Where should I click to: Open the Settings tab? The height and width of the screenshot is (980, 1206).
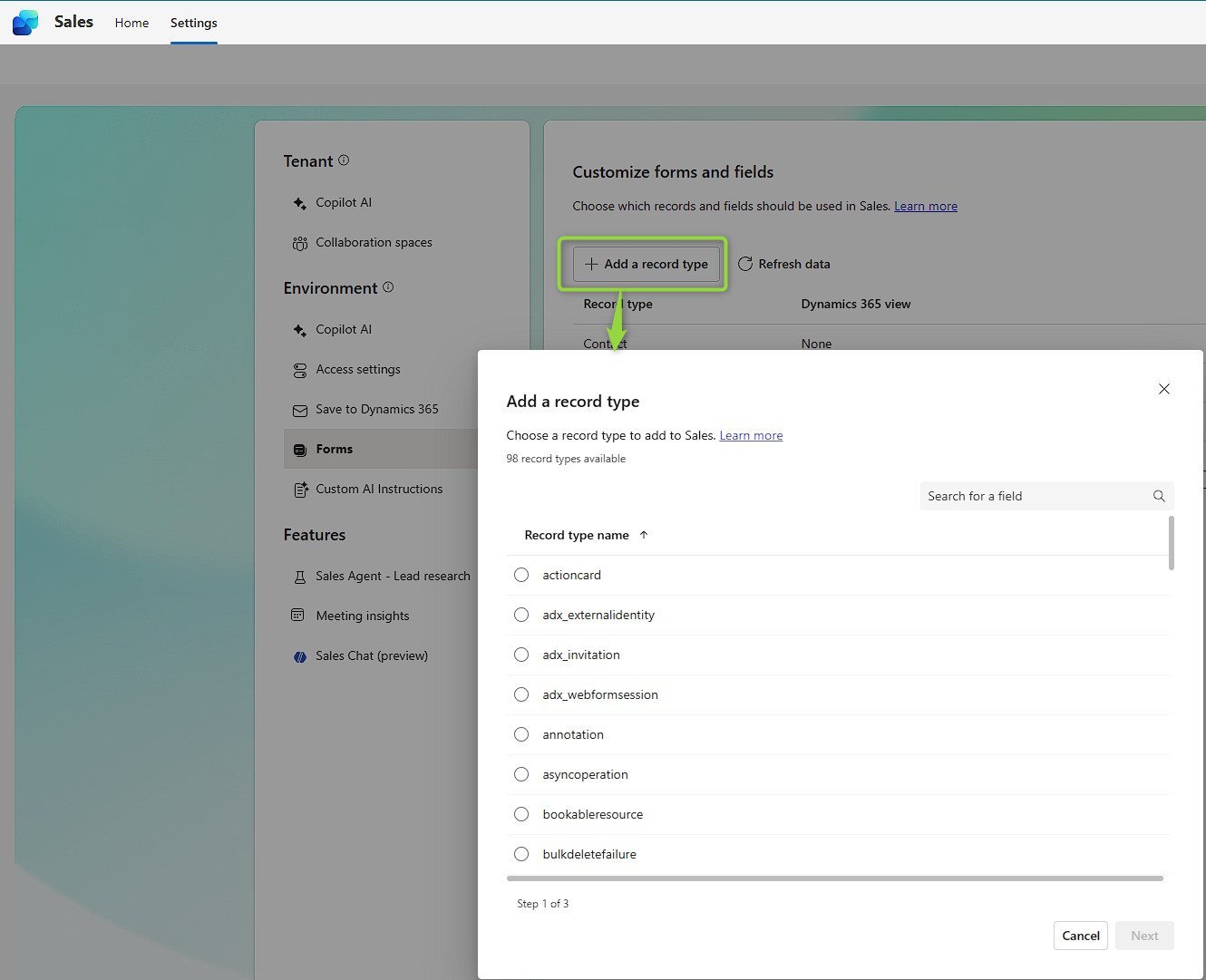(193, 23)
